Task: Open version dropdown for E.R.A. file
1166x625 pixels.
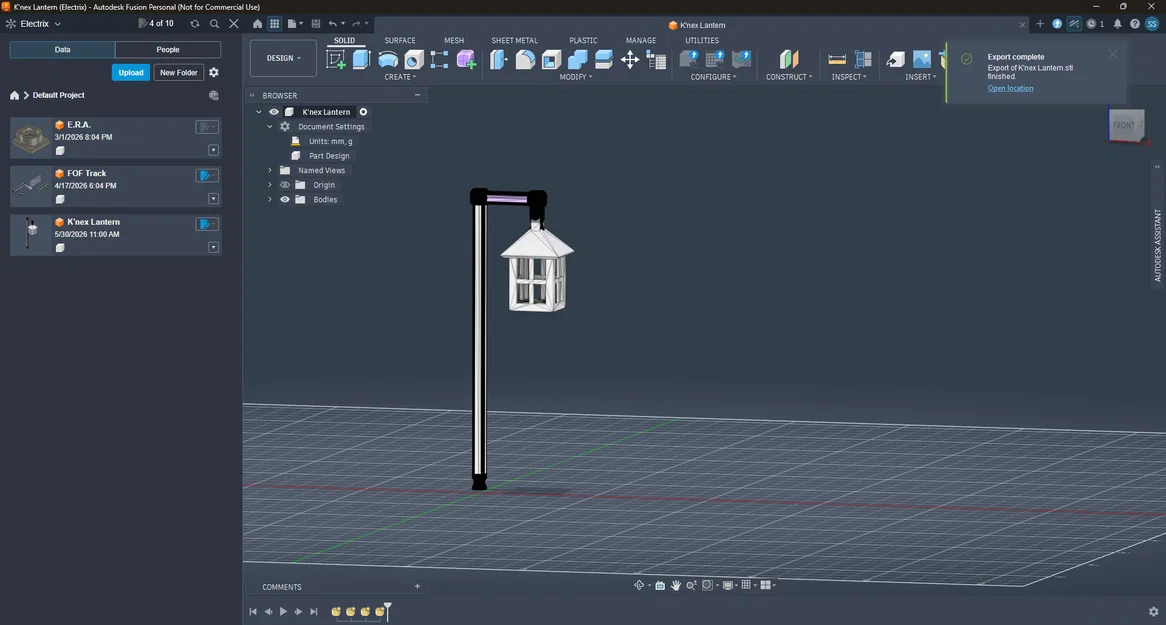Action: (x=213, y=150)
